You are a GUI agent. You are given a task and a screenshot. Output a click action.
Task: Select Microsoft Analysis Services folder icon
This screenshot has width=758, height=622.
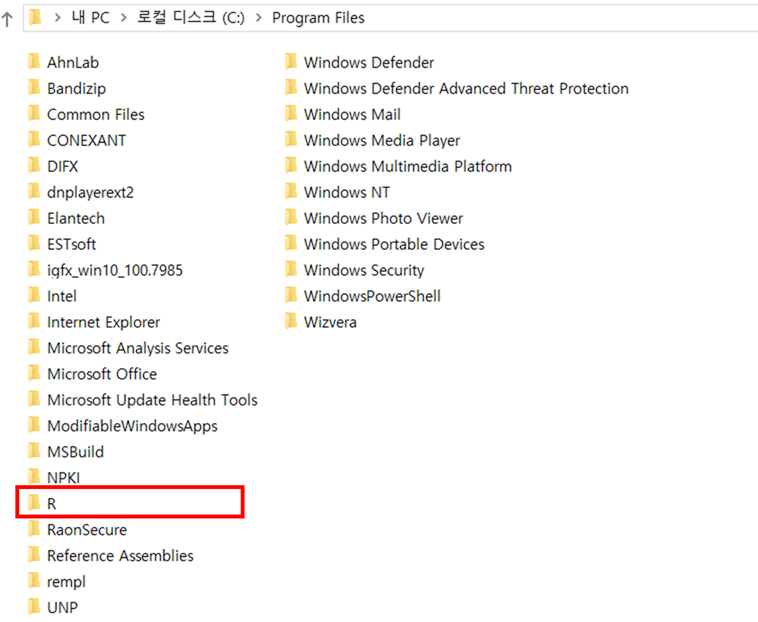point(34,347)
